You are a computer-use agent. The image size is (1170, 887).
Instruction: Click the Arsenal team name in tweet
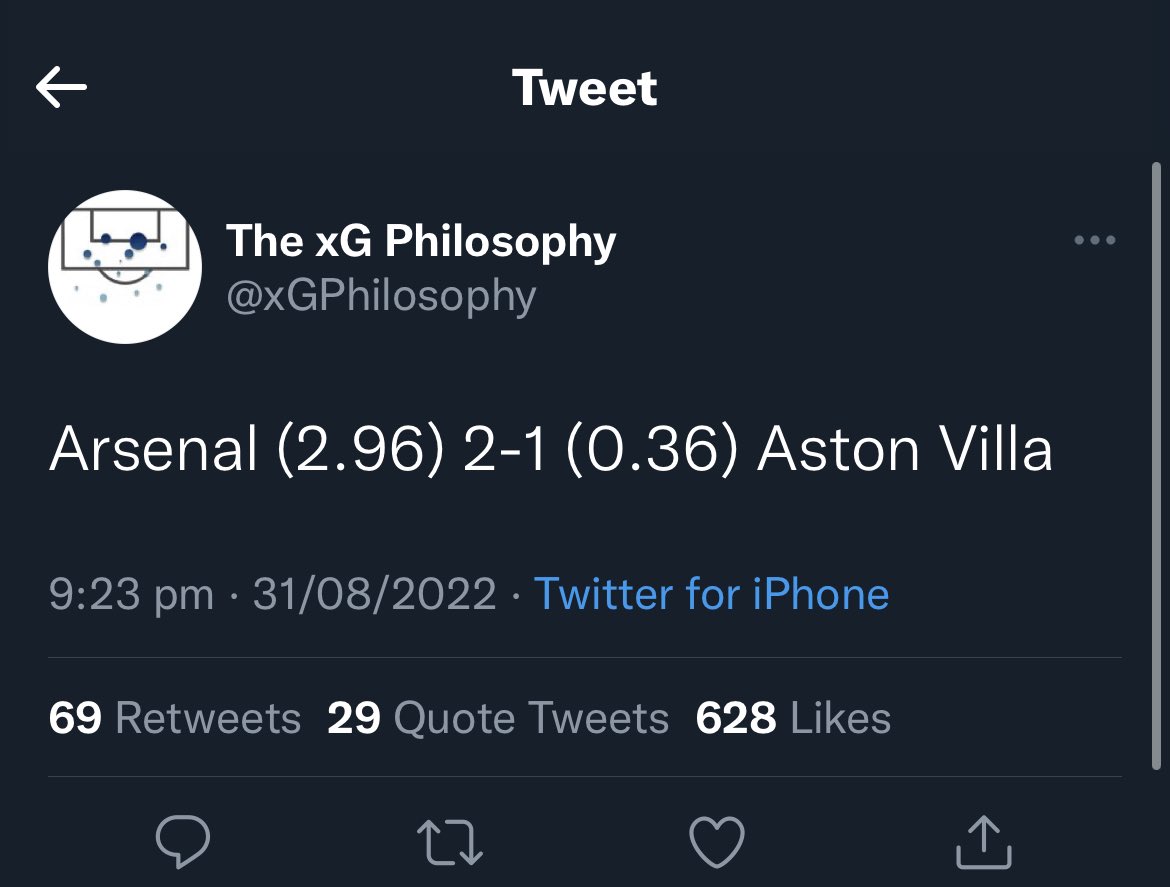[153, 449]
